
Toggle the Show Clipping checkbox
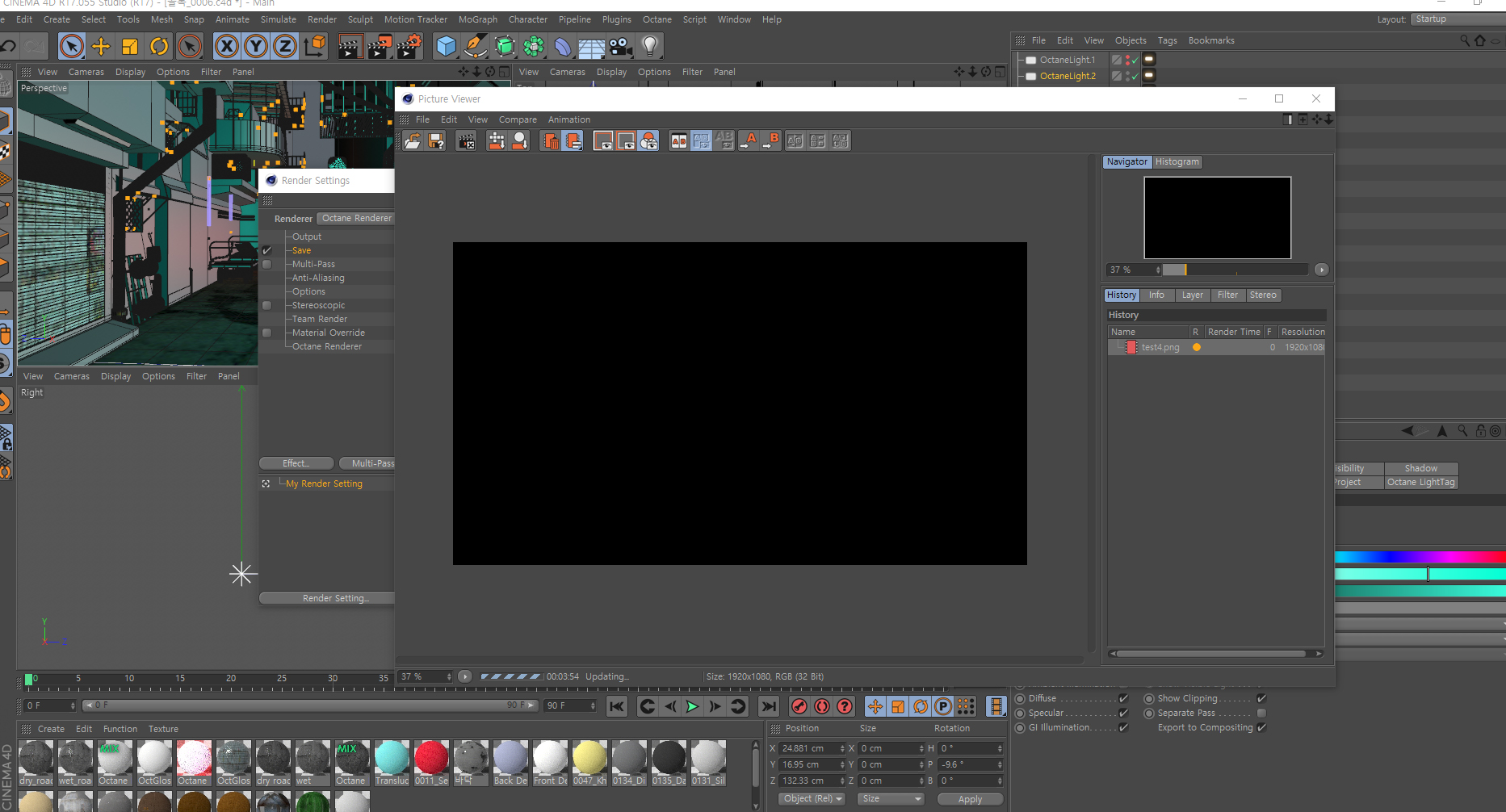tap(1261, 698)
